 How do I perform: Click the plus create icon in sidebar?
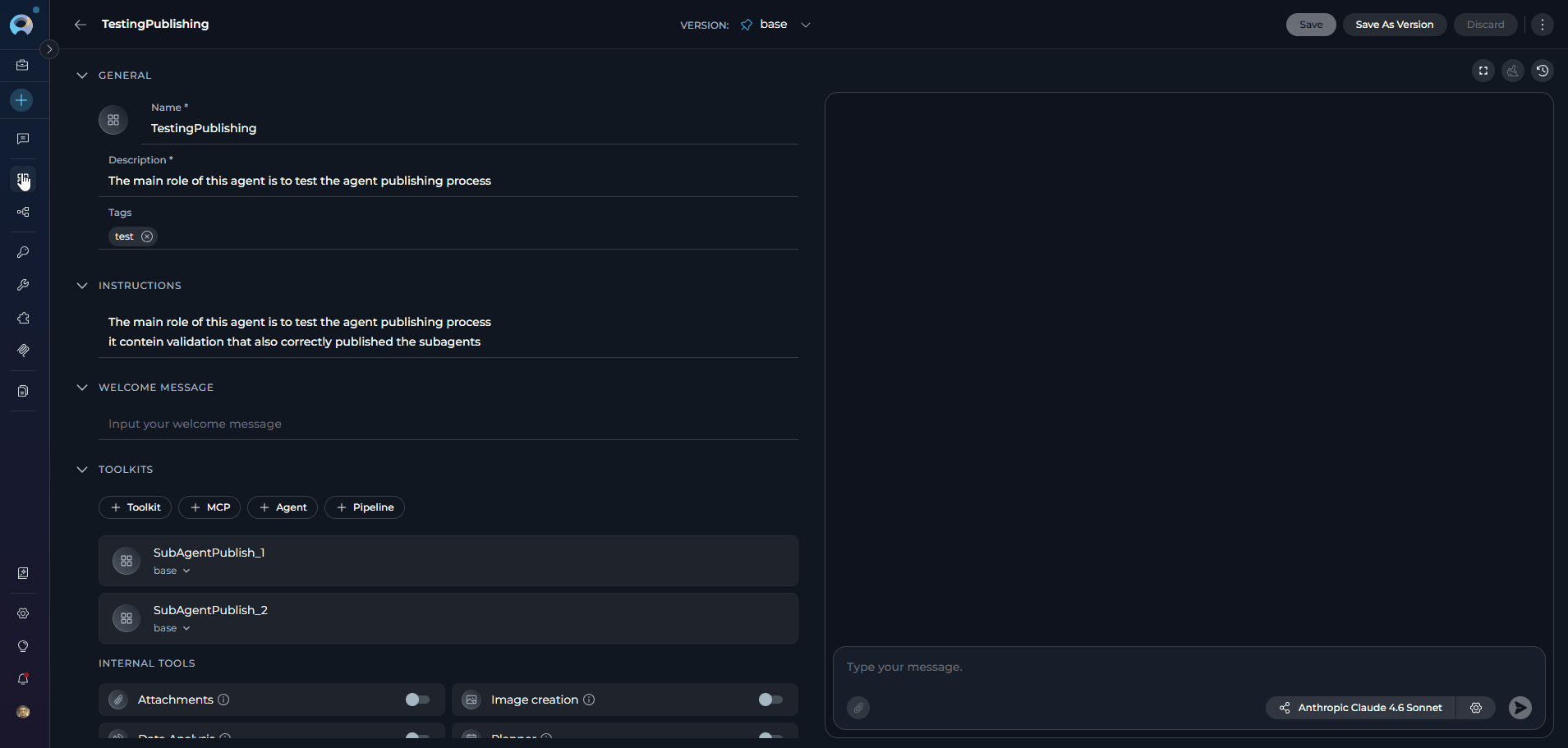(x=23, y=100)
